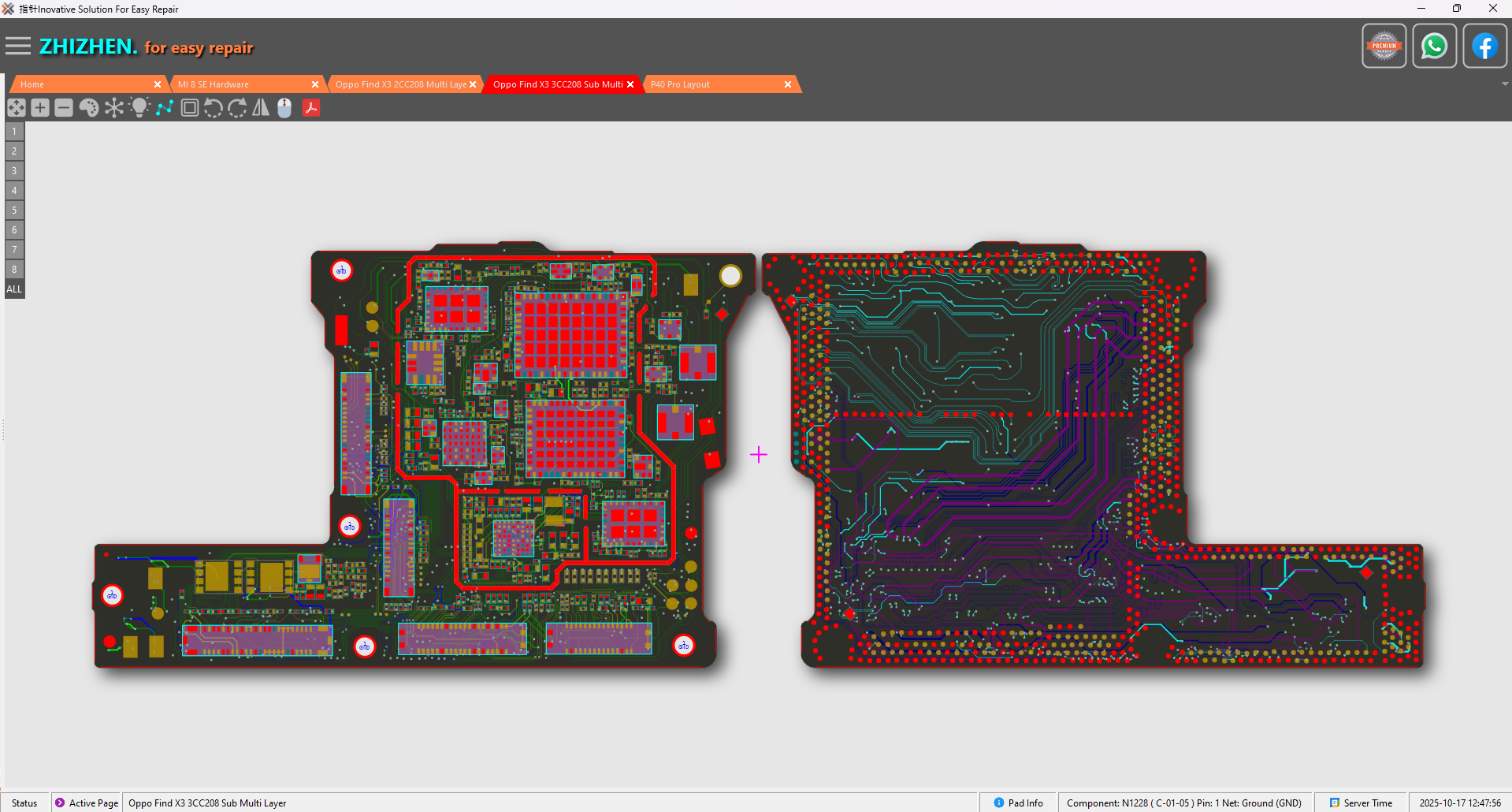Close the MI 8 SE Hardware tab

315,84
